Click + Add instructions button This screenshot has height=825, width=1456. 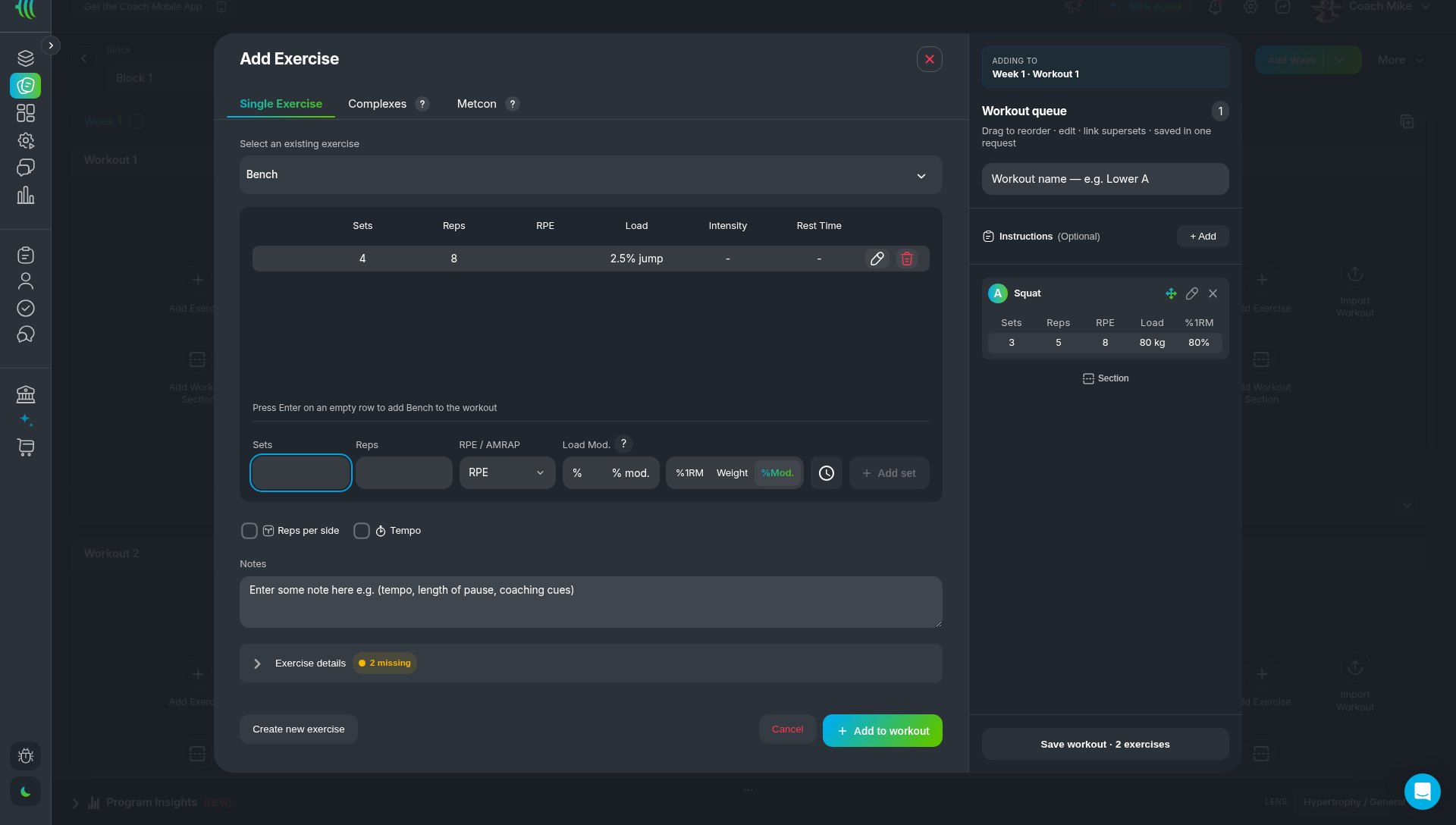pyautogui.click(x=1203, y=237)
